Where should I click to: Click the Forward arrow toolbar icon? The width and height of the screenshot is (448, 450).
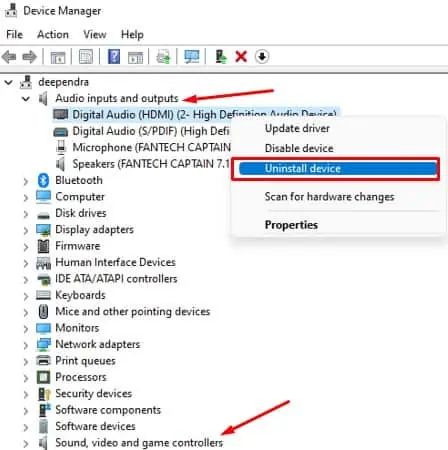[x=29, y=57]
